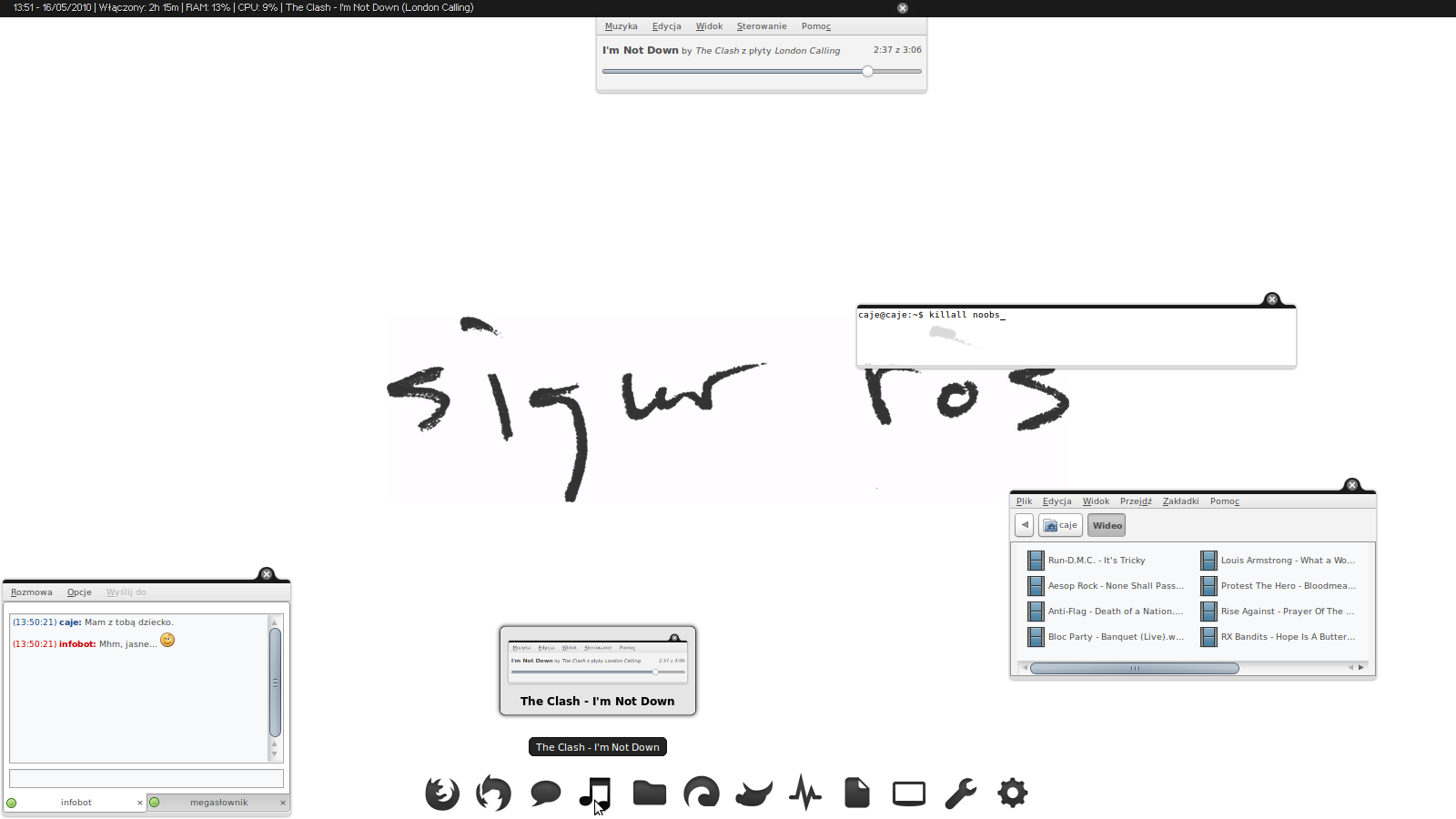Select Bloc Party - Banquet (Live) video

point(1106,637)
